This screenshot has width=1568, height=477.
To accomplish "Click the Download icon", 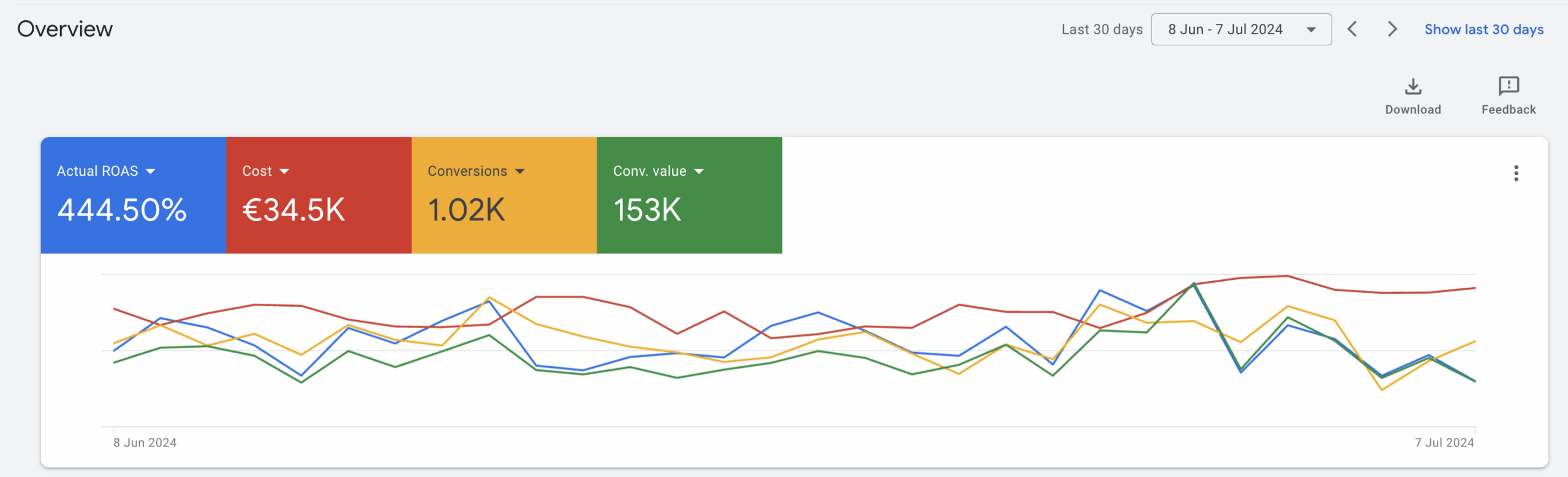I will point(1412,86).
